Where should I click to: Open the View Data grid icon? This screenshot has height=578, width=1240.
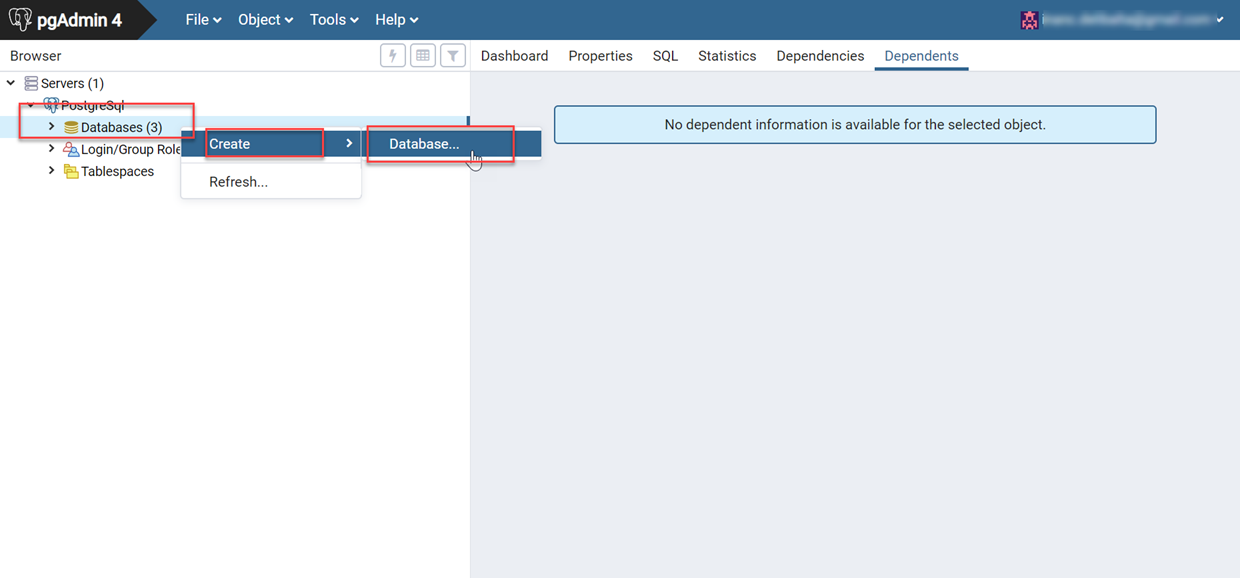click(x=423, y=56)
